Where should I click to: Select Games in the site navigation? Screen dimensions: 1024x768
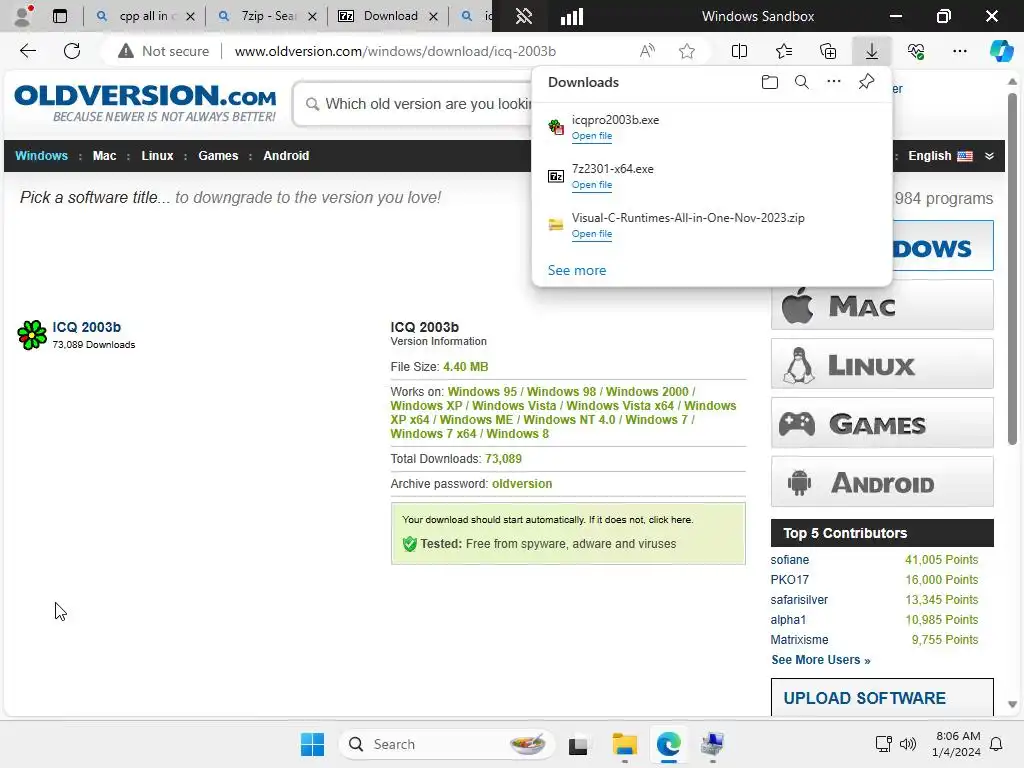click(x=218, y=155)
